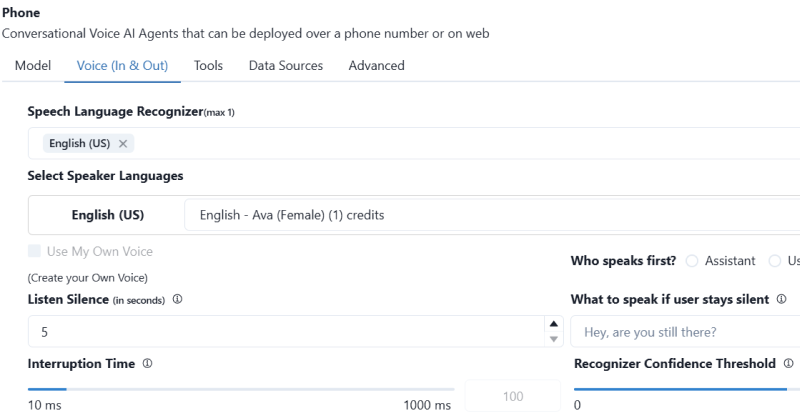Viewport: 800px width, 418px height.
Task: Click info icon by Recognizer Confidence Threshold
Action: coord(789,364)
